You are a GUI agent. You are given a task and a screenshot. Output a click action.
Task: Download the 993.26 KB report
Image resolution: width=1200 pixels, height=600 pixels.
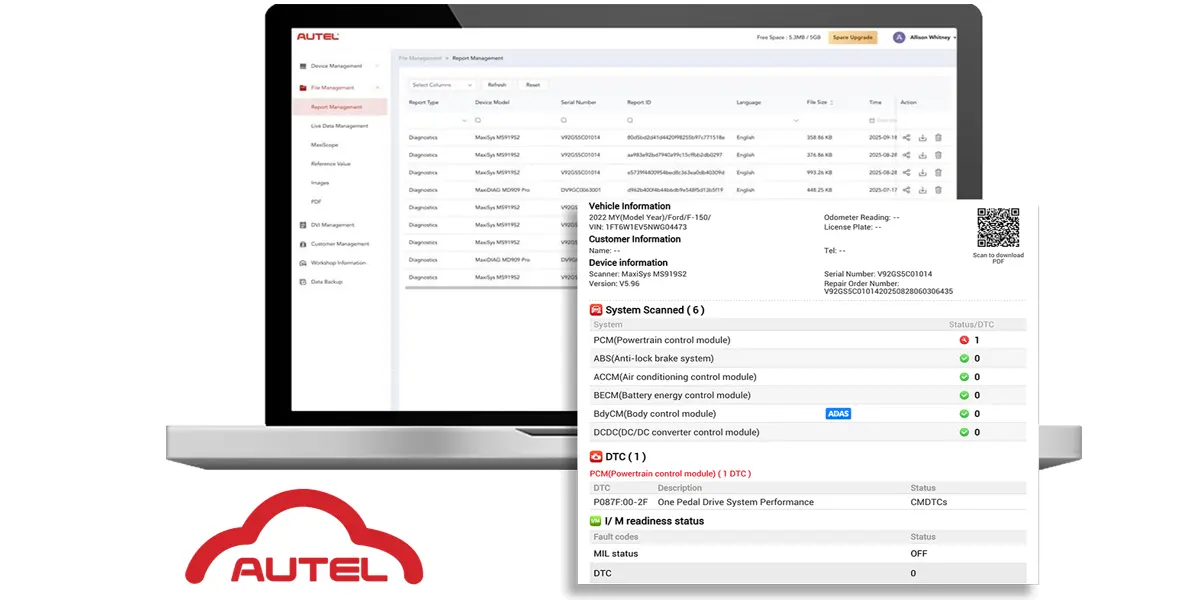922,172
